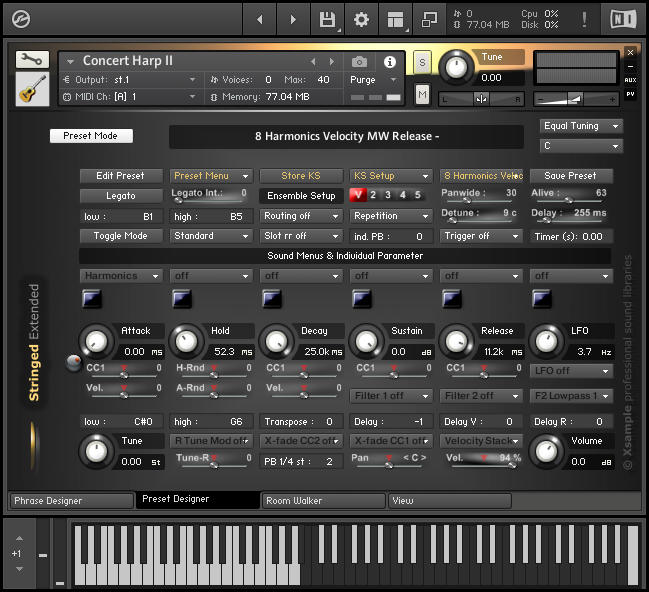Select ensemble voice 5
The height and width of the screenshot is (592, 649).
click(418, 195)
